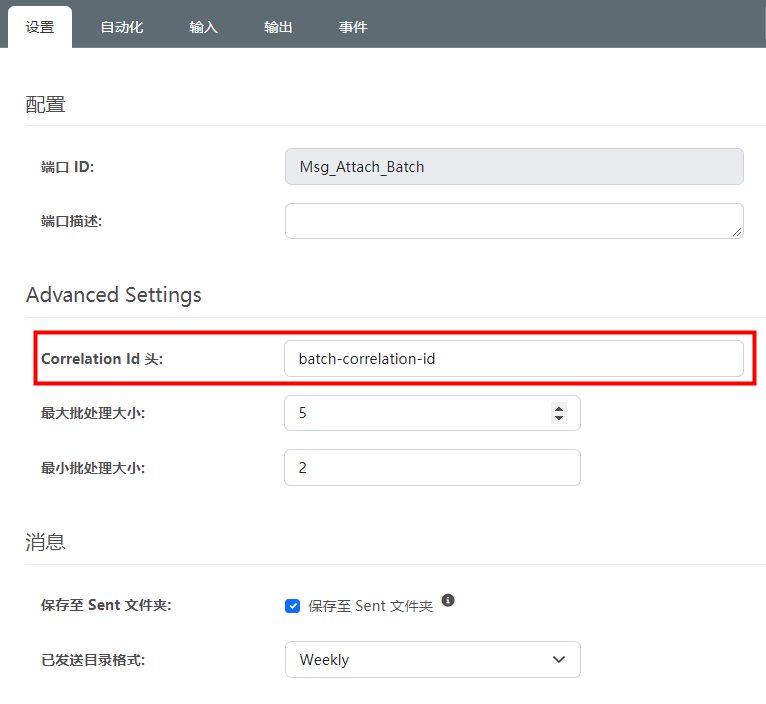Focus the 端口描述 text area

tap(514, 221)
